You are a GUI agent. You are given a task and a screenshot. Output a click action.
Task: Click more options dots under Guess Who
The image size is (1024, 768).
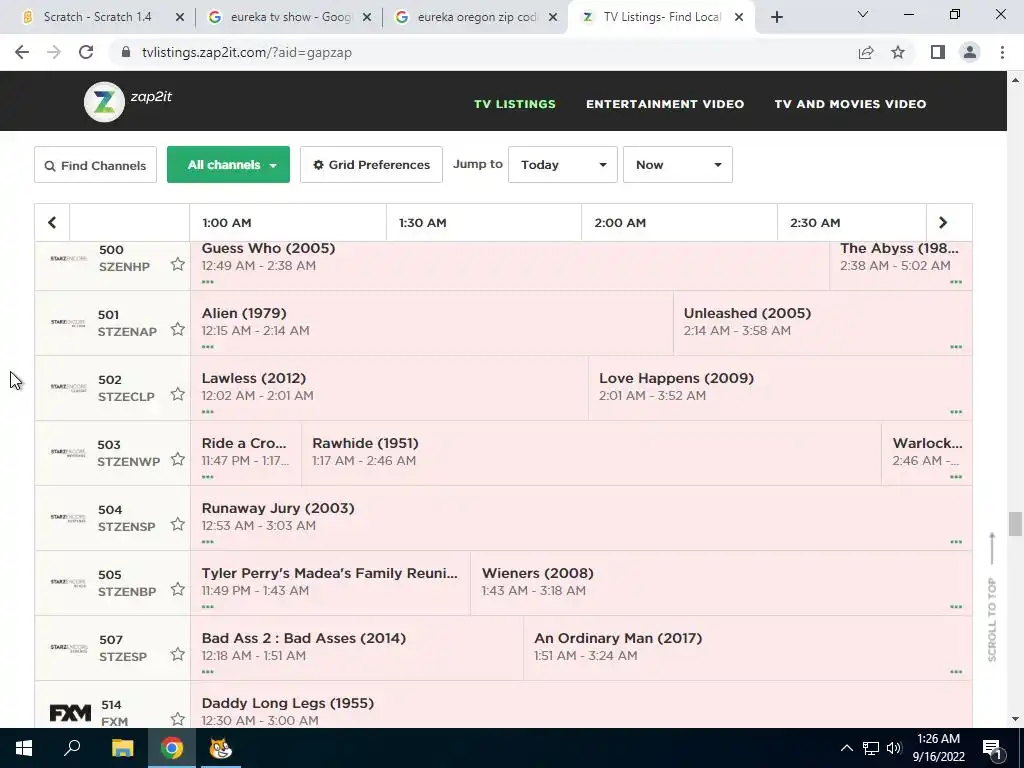208,282
